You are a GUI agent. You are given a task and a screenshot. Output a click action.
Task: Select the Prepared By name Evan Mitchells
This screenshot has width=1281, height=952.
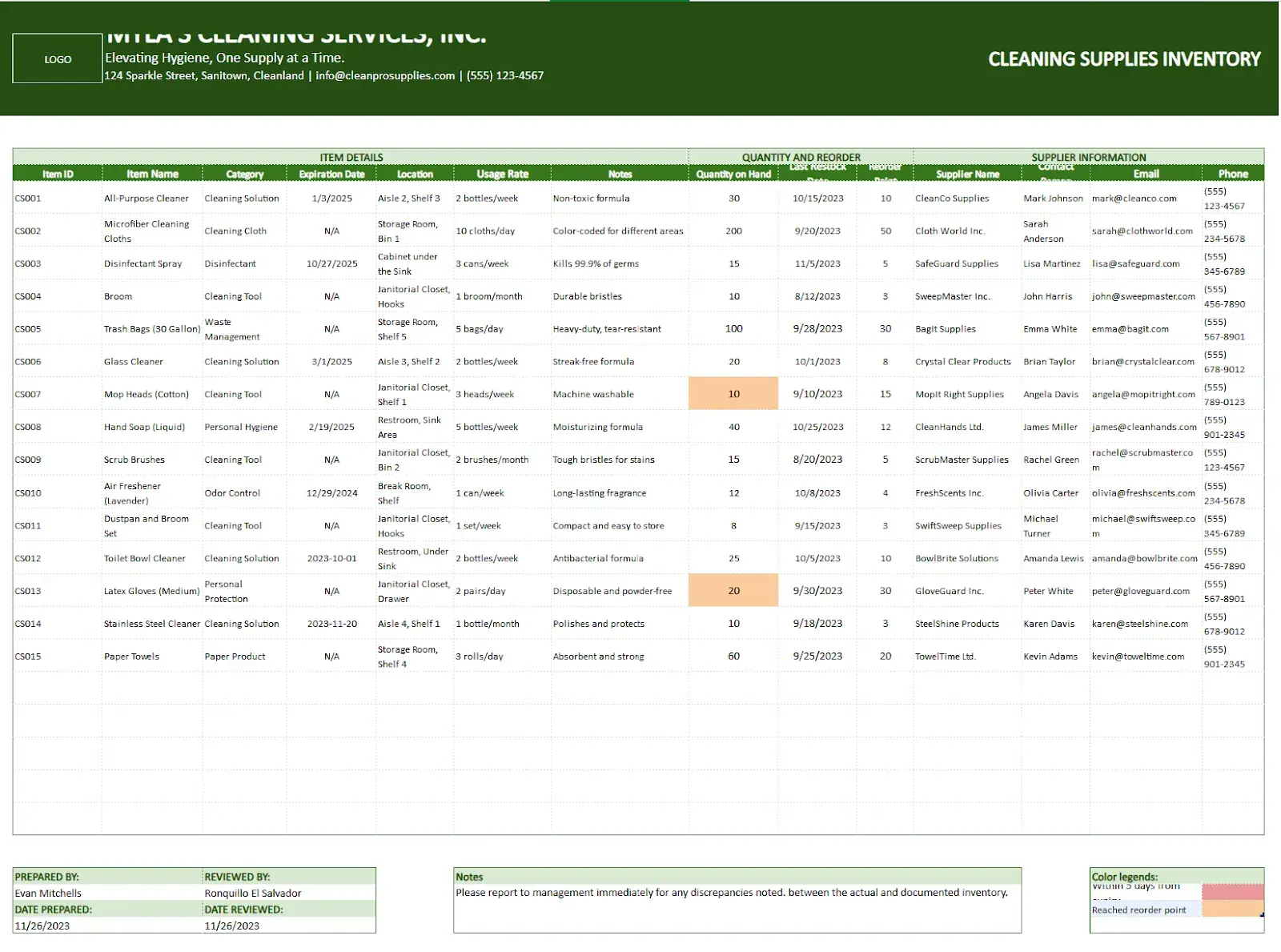click(x=49, y=894)
